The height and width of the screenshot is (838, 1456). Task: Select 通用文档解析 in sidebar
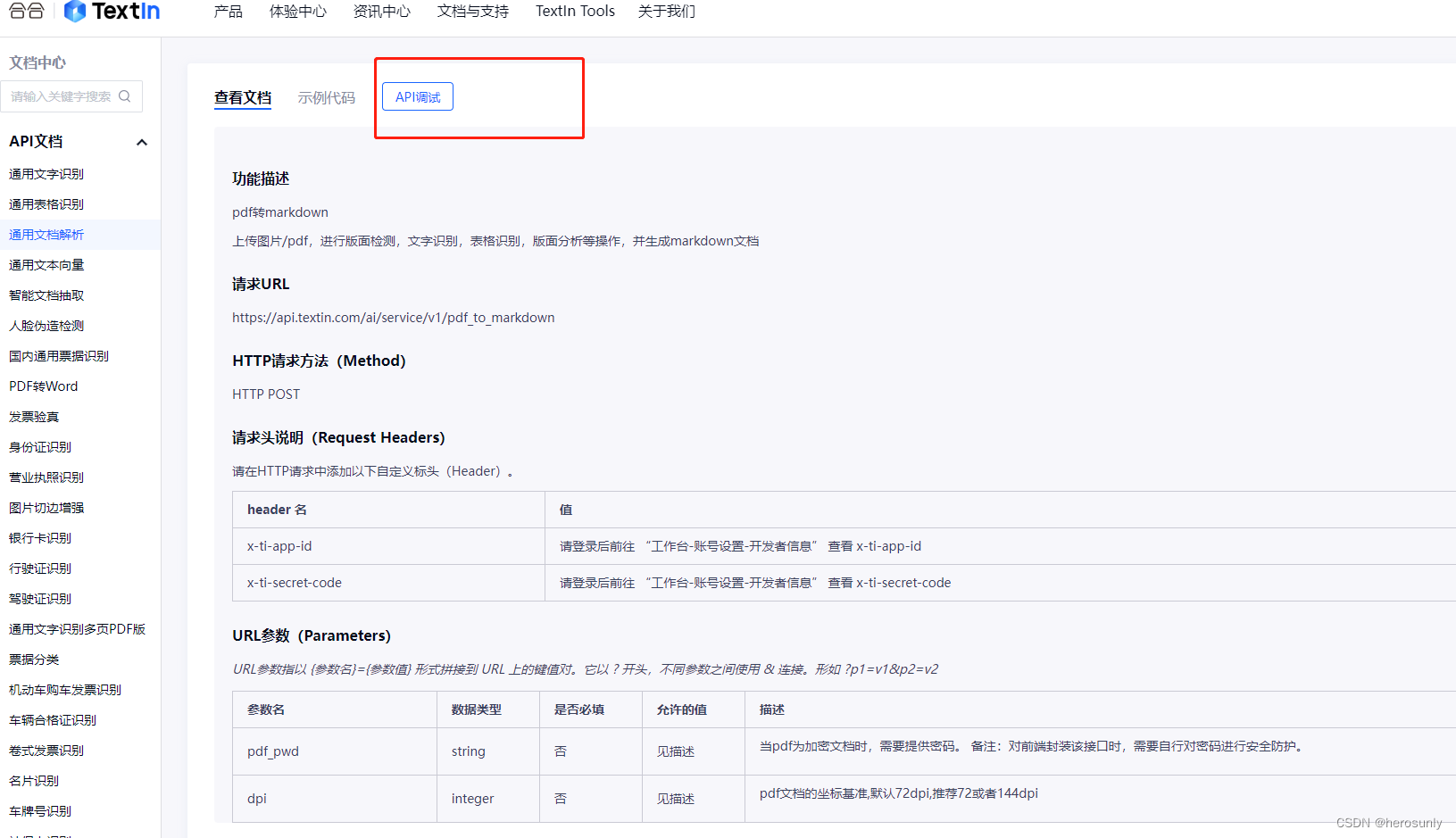tap(46, 235)
